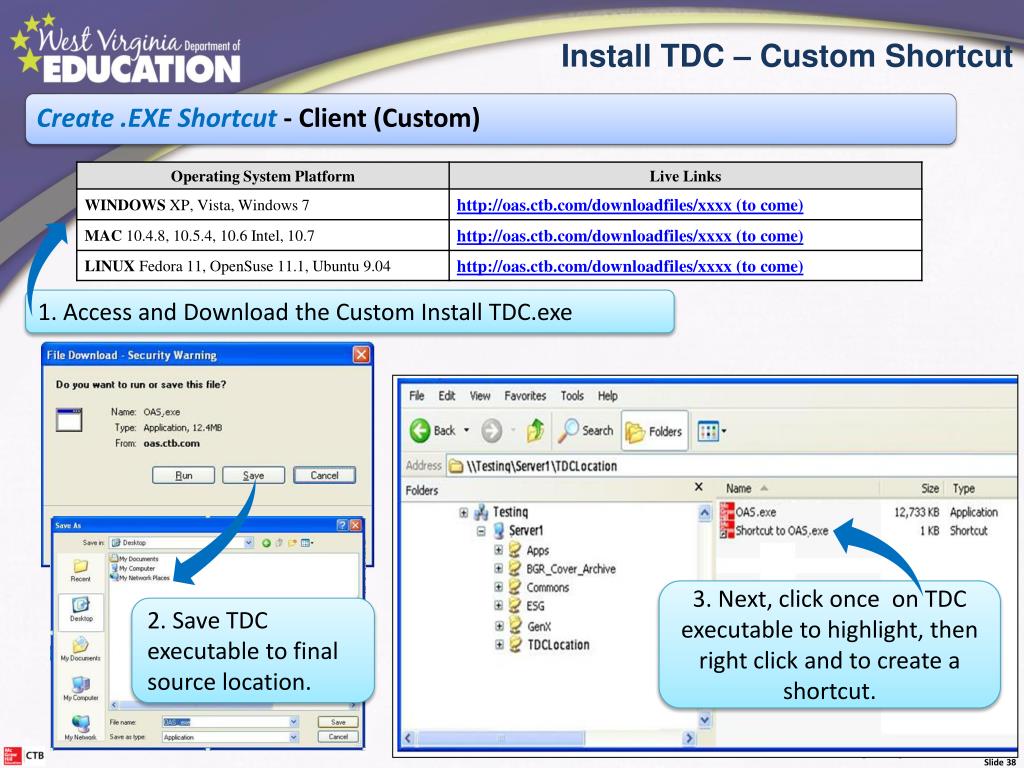Screen dimensions: 1024x768
Task: Click the \\Testing\Server1\TDCLocation address field
Action: (x=731, y=466)
